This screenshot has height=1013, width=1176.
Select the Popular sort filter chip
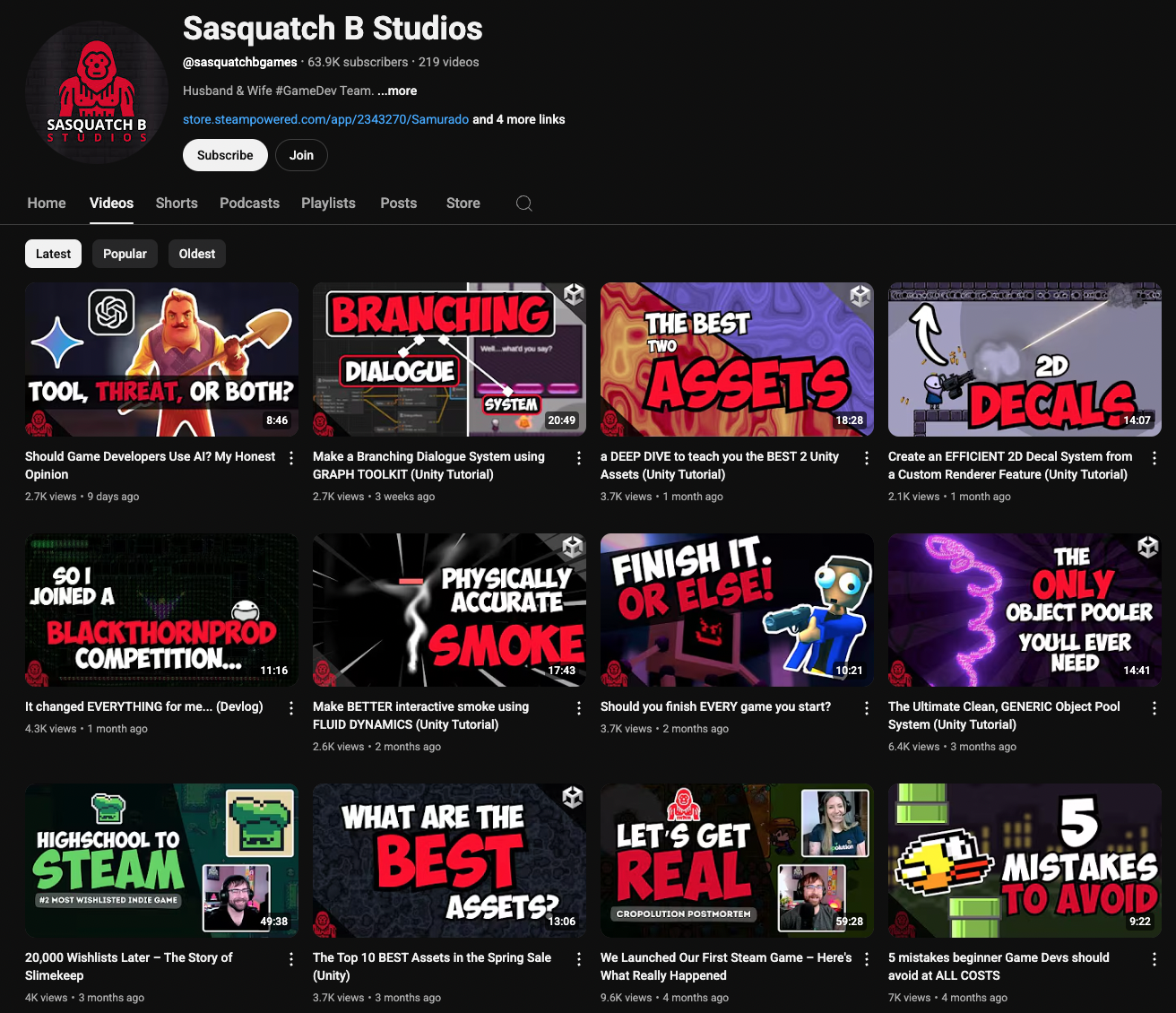tap(125, 254)
